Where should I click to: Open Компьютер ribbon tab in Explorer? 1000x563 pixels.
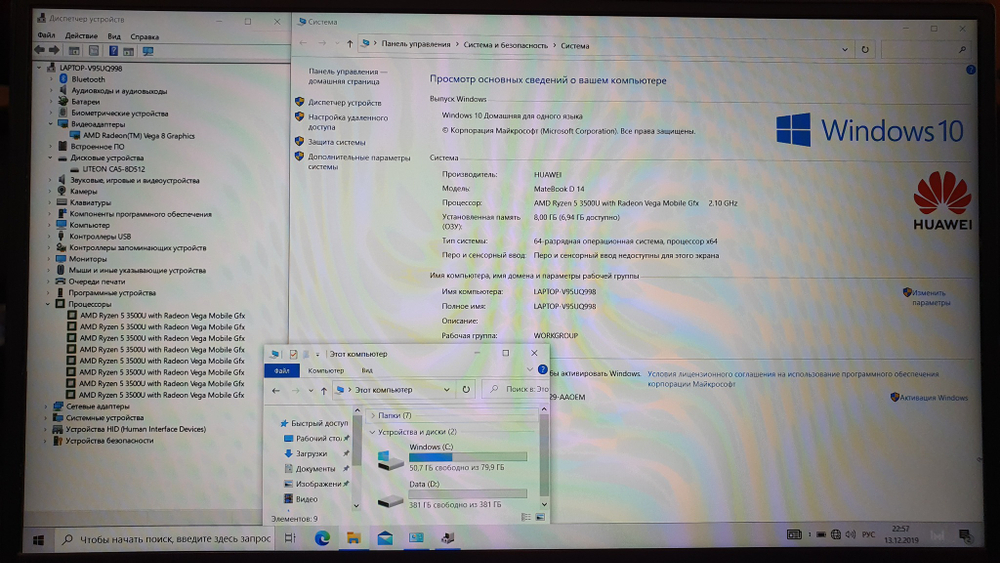(326, 370)
